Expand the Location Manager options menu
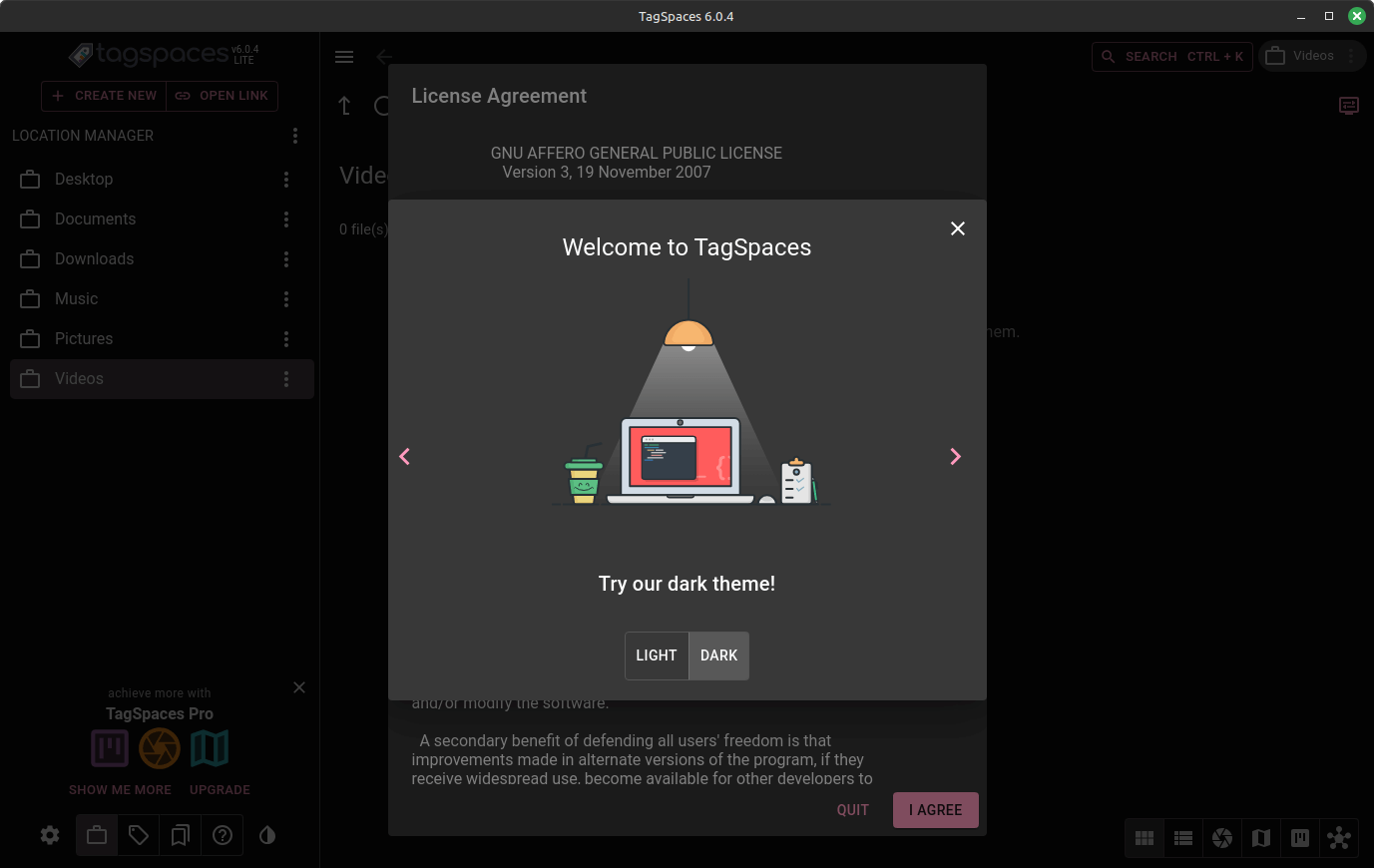The image size is (1374, 868). tap(294, 136)
